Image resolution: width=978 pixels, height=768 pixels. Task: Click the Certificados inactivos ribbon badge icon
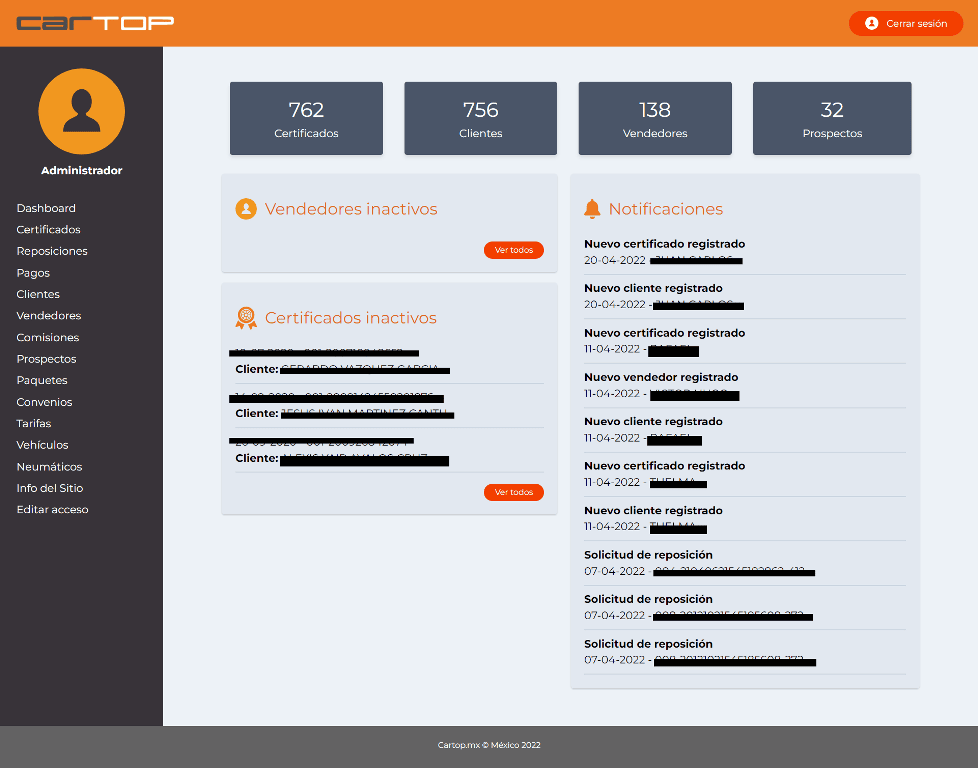[x=246, y=318]
